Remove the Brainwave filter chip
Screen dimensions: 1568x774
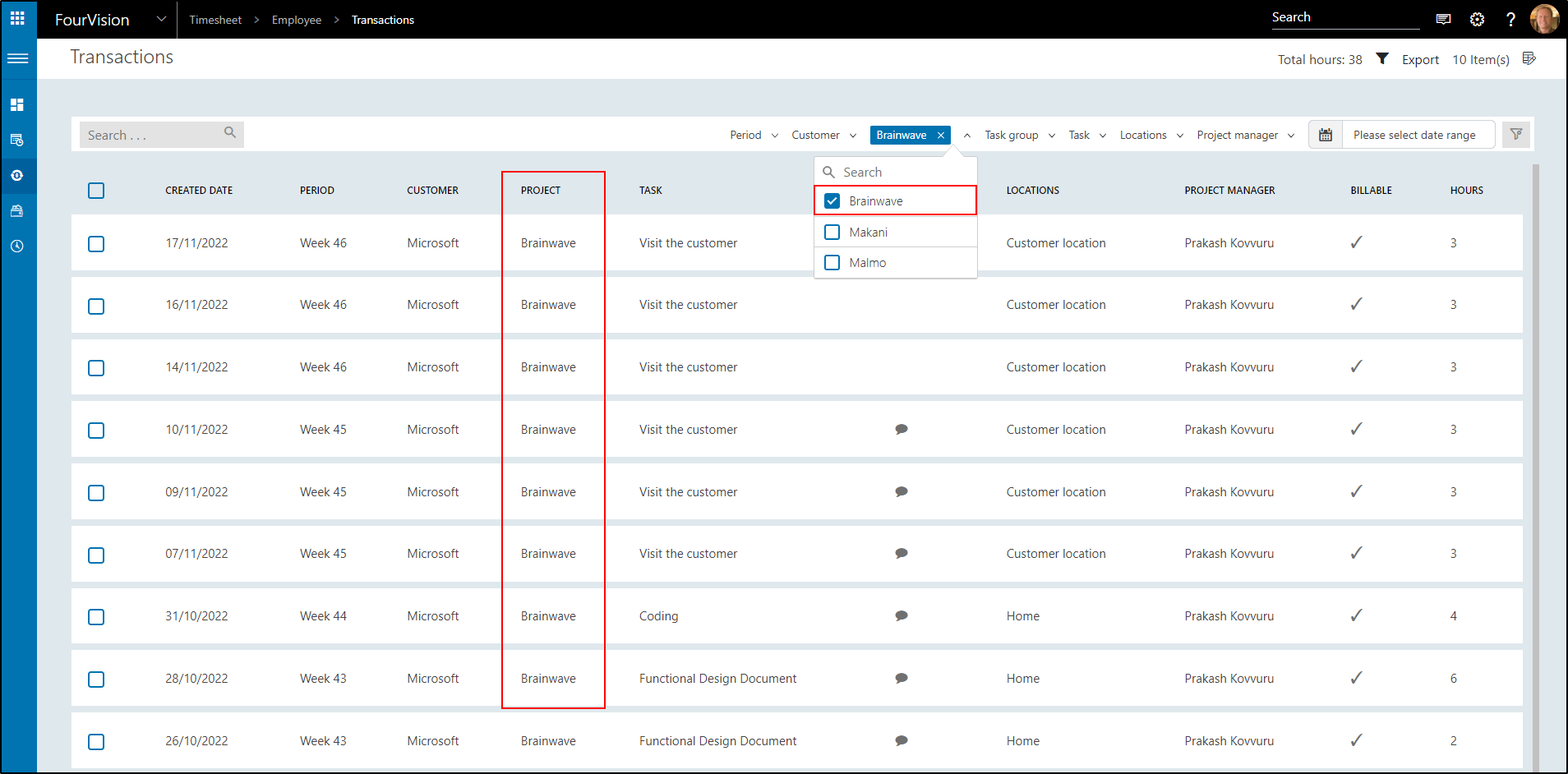[941, 136]
